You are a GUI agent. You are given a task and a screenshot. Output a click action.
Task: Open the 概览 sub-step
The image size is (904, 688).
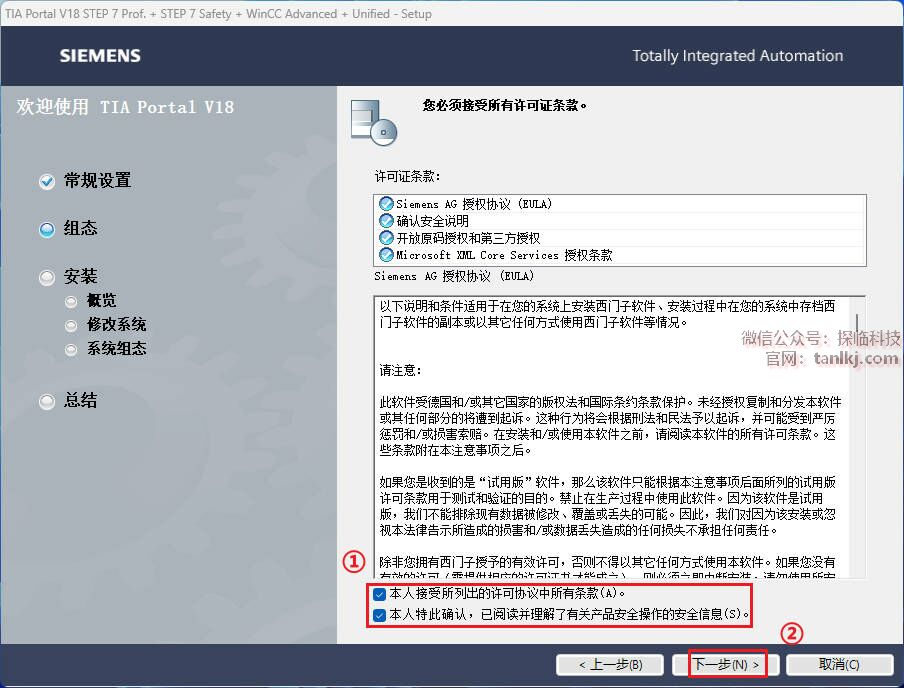[101, 300]
